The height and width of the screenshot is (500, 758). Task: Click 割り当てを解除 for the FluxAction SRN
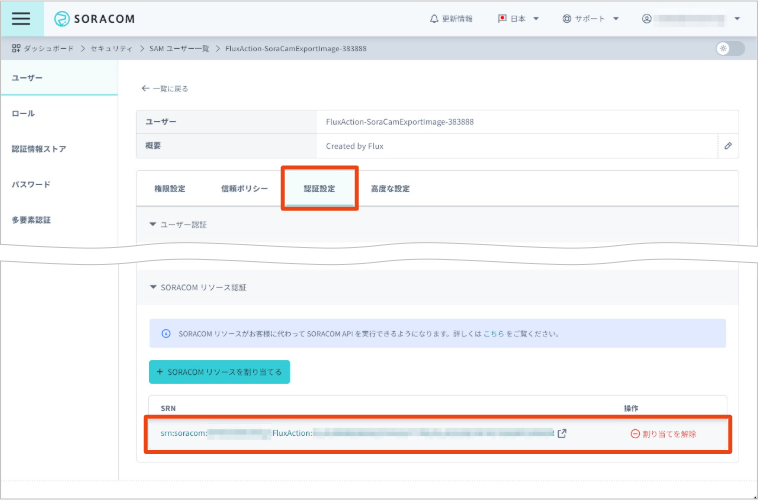coord(664,434)
